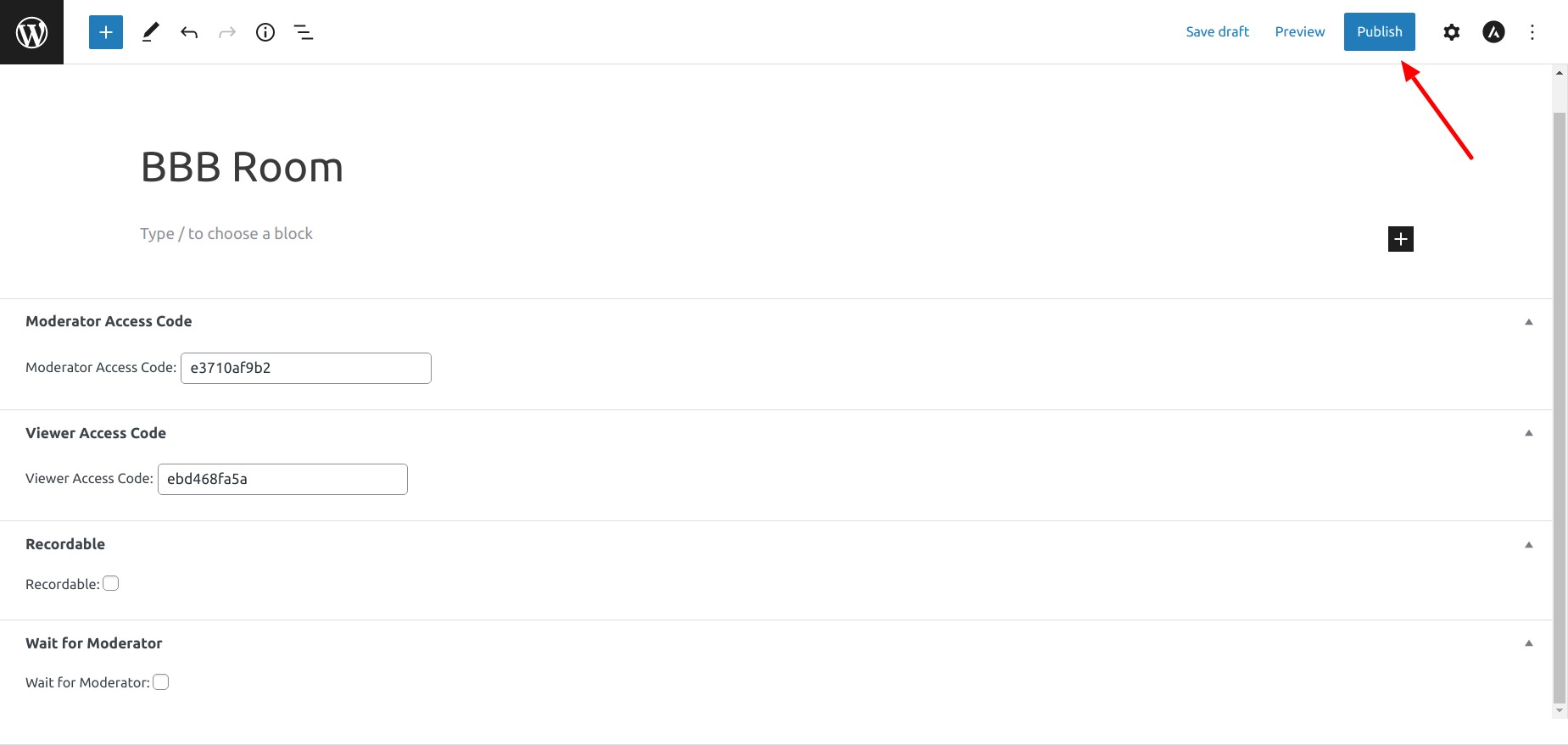Open the list view outline
The image size is (1568, 745).
coord(303,32)
